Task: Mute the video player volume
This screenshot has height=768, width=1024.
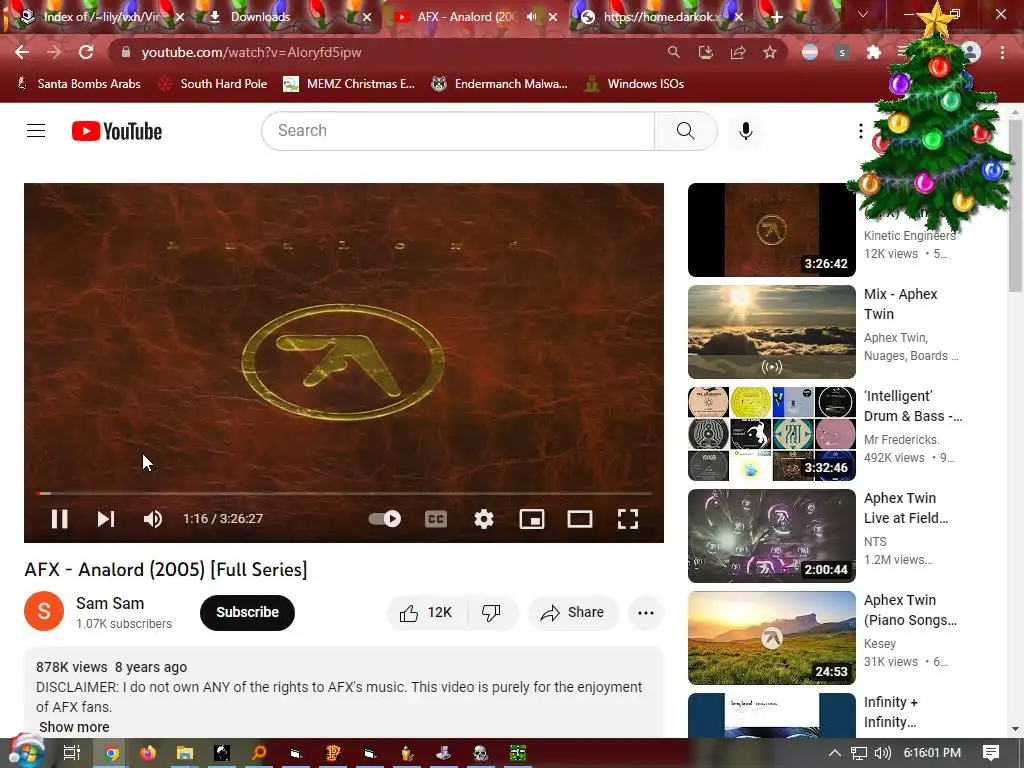Action: [153, 519]
